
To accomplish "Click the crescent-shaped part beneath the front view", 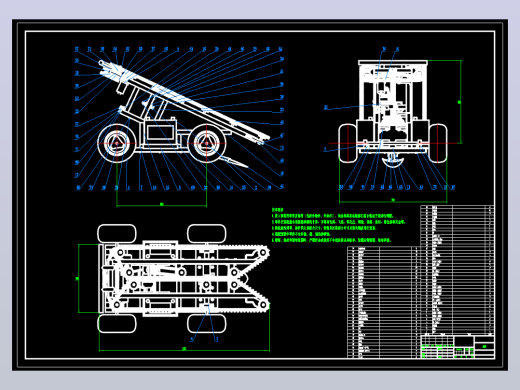I will pyautogui.click(x=393, y=162).
